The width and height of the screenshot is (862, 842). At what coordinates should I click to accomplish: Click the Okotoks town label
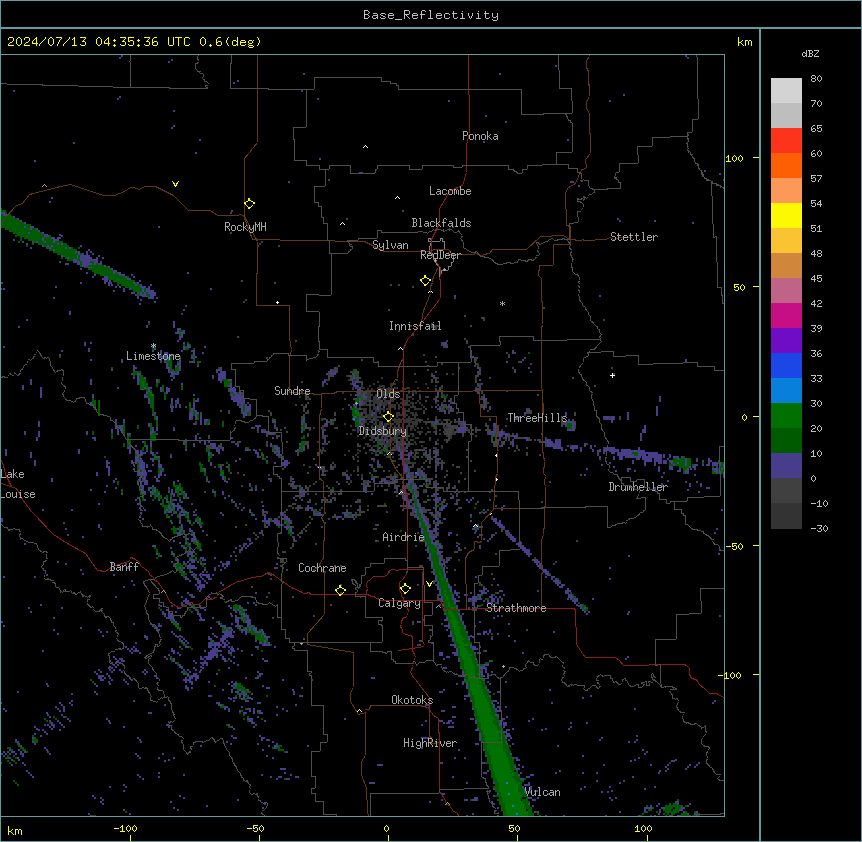(x=412, y=700)
